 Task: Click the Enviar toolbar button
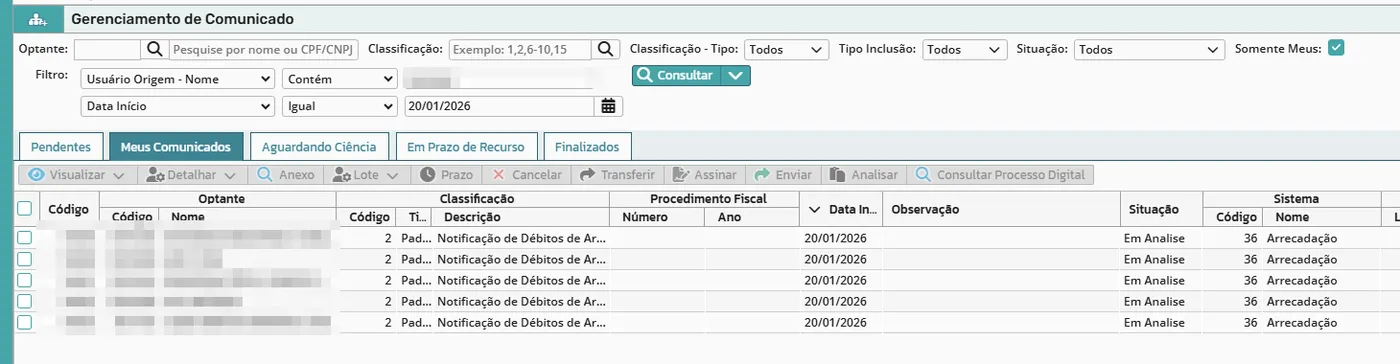pyautogui.click(x=783, y=174)
